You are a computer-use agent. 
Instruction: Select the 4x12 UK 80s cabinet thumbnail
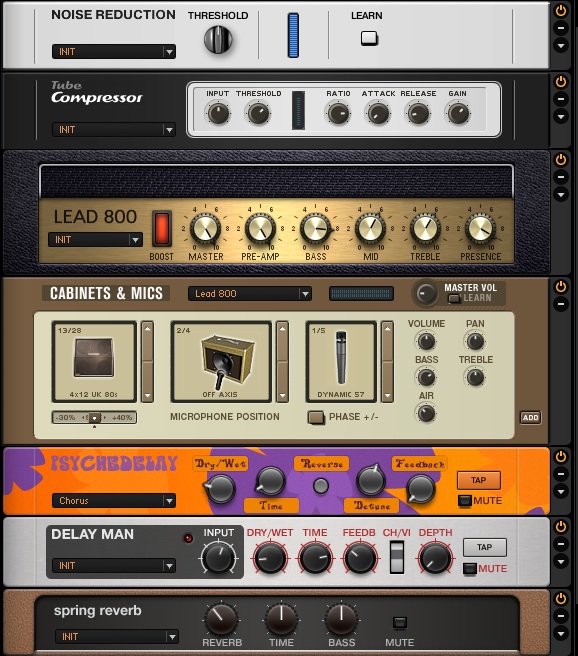point(94,362)
